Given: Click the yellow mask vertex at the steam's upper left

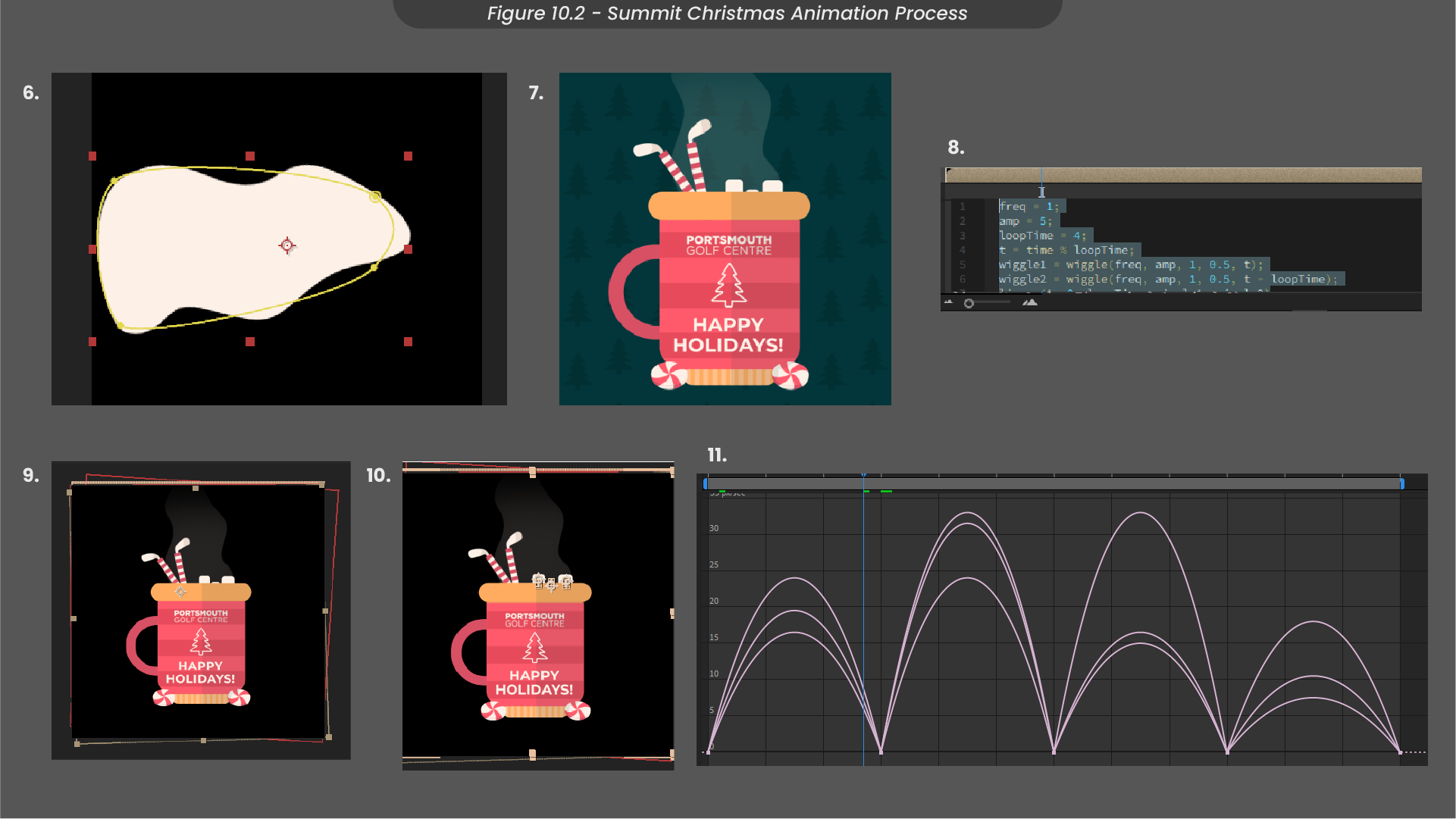Looking at the screenshot, I should pos(114,180).
